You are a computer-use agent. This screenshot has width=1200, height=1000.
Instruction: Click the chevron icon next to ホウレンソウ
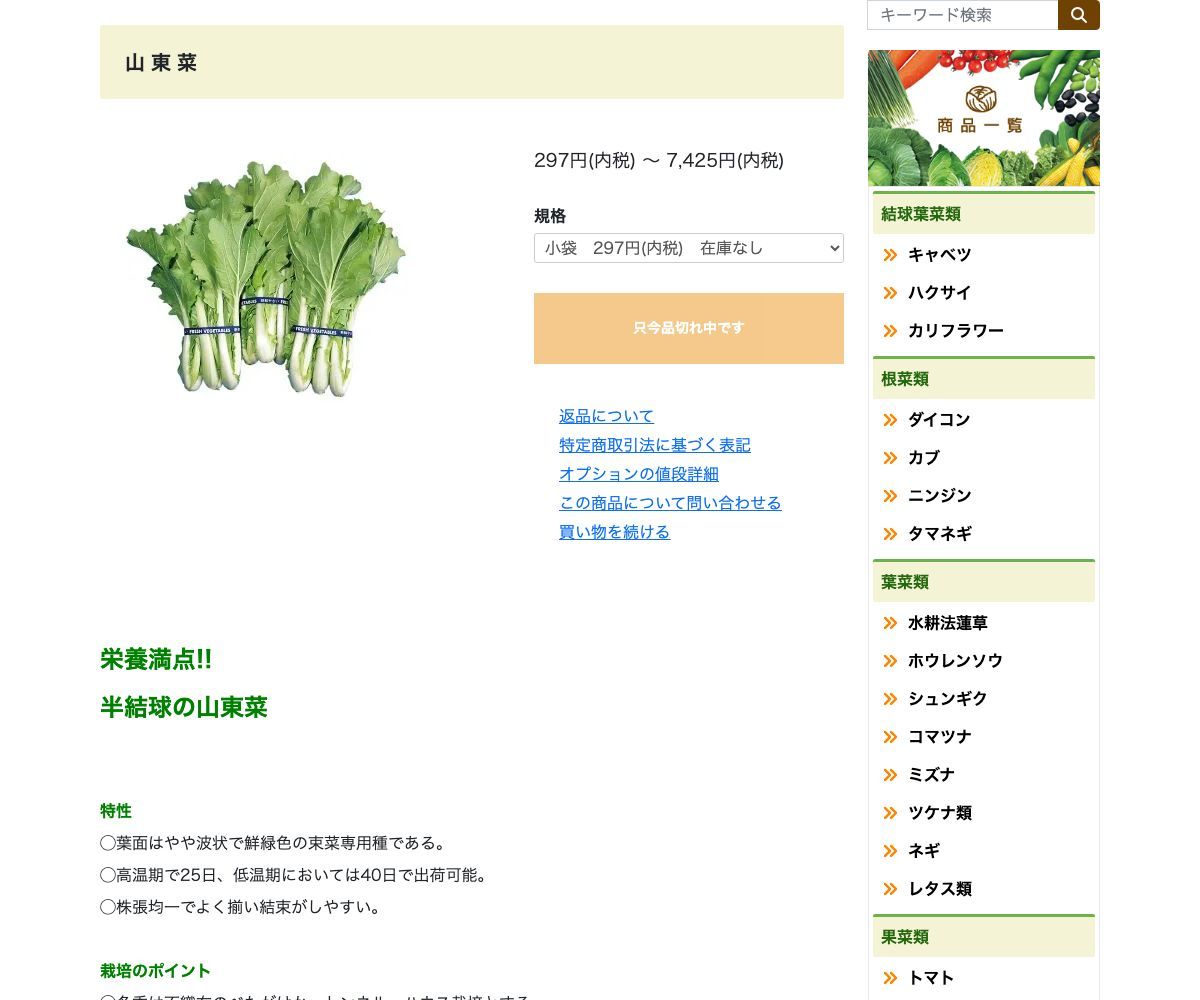pos(890,661)
